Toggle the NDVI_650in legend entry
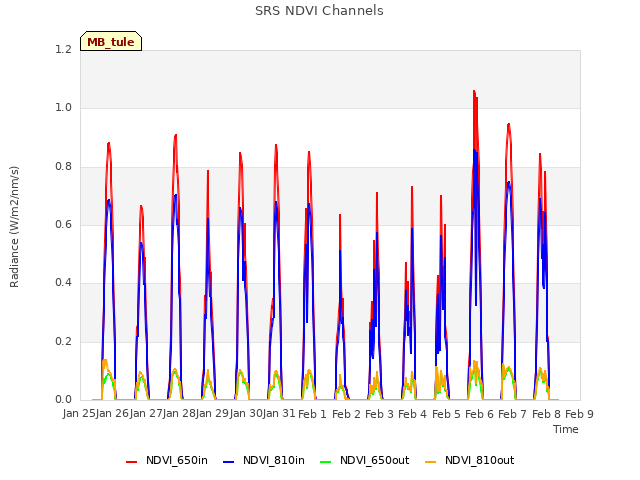 (167, 461)
